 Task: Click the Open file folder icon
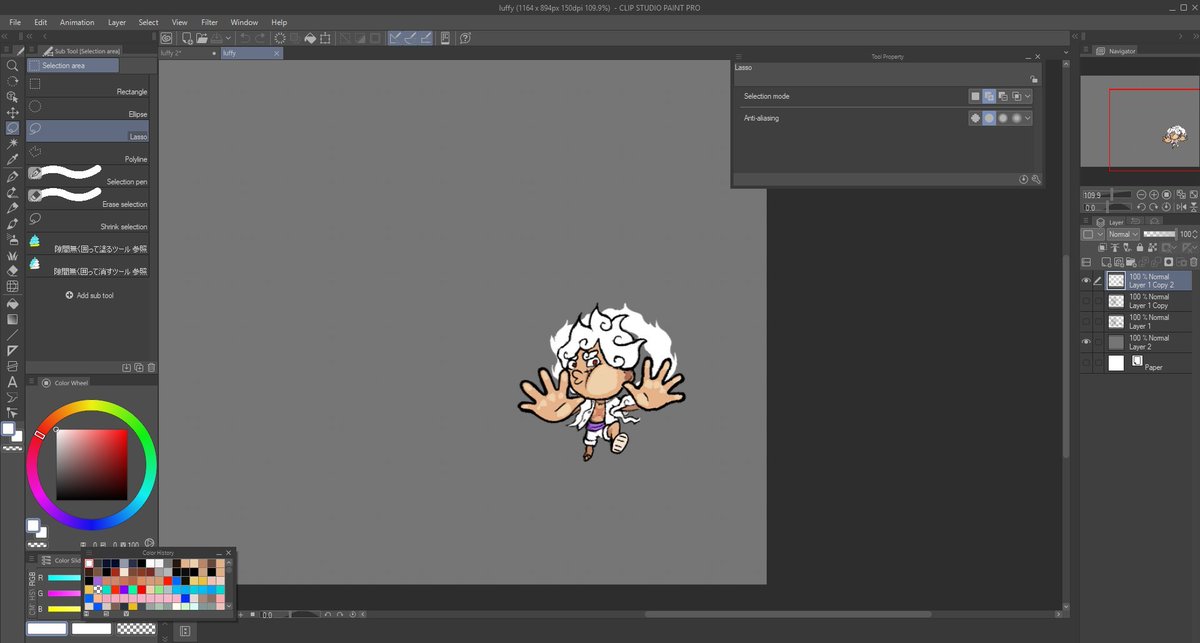coord(201,38)
